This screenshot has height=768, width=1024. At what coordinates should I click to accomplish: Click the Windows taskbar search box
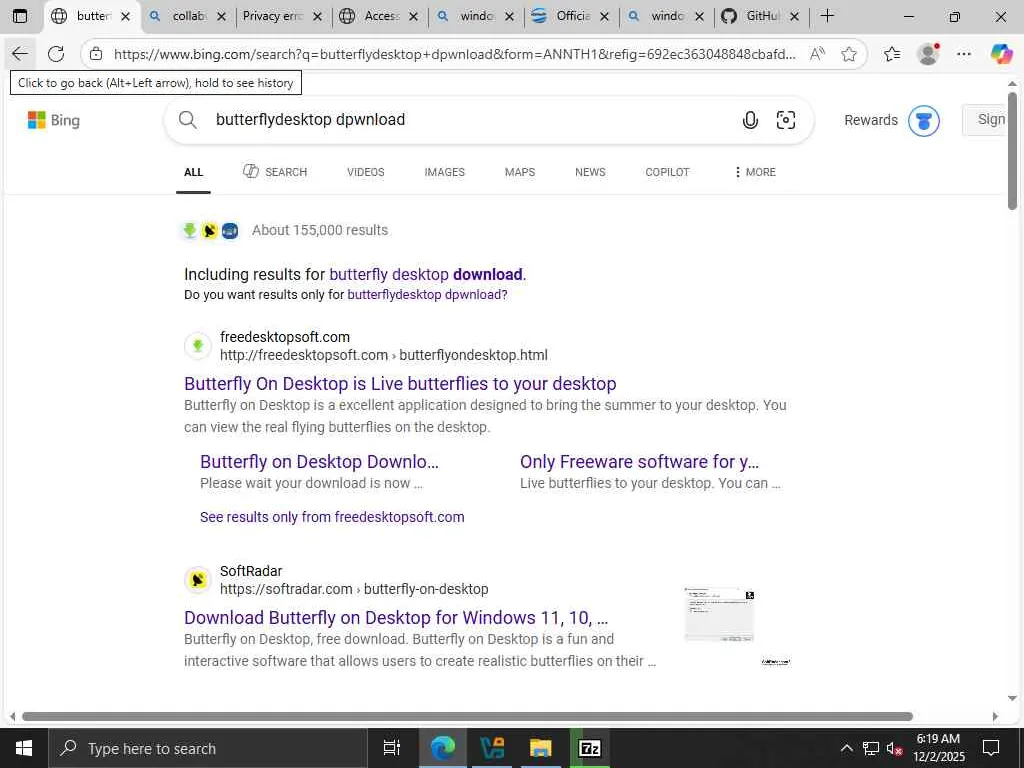click(208, 748)
